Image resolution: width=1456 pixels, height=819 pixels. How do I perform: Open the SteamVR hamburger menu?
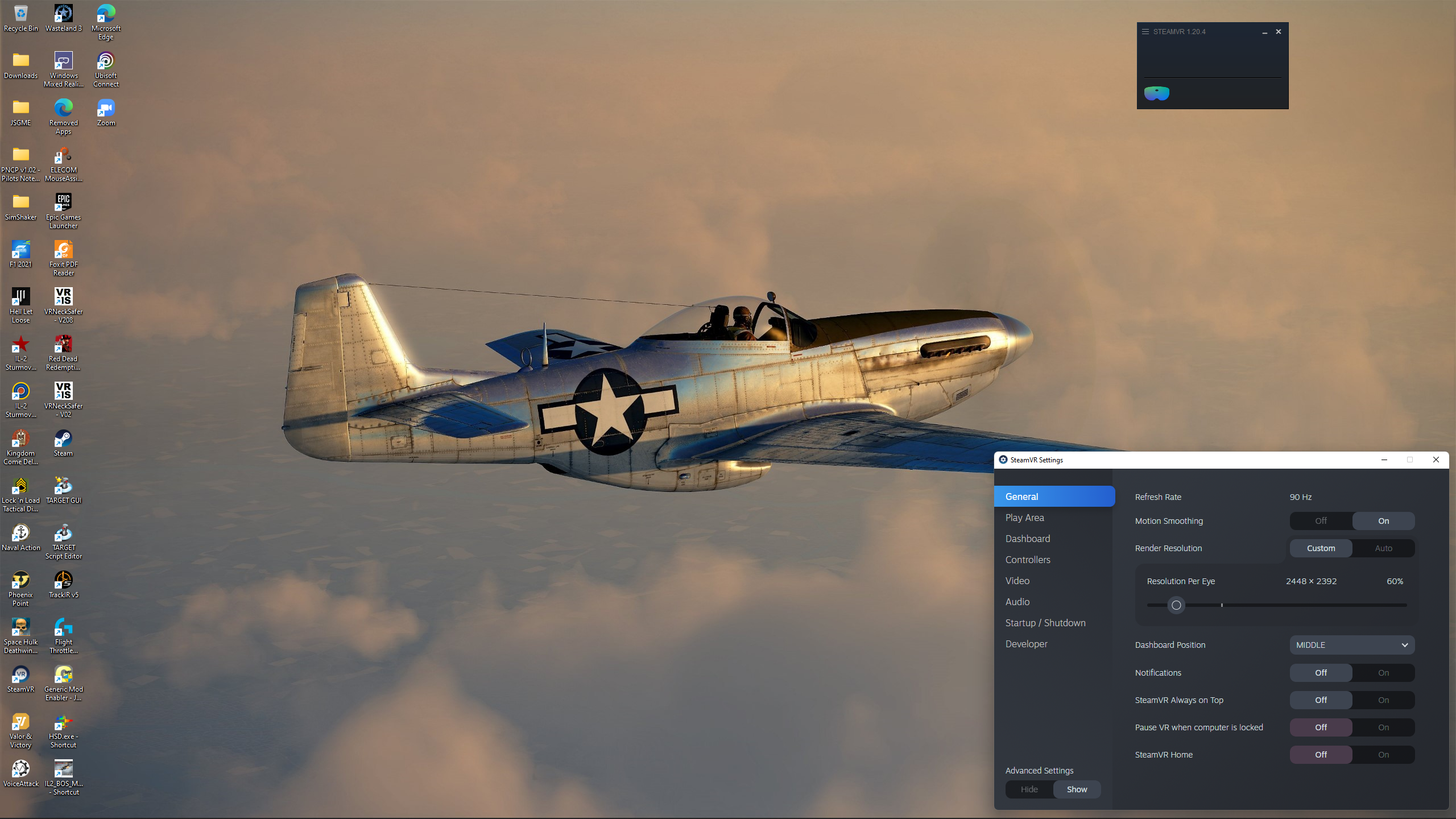click(x=1145, y=32)
